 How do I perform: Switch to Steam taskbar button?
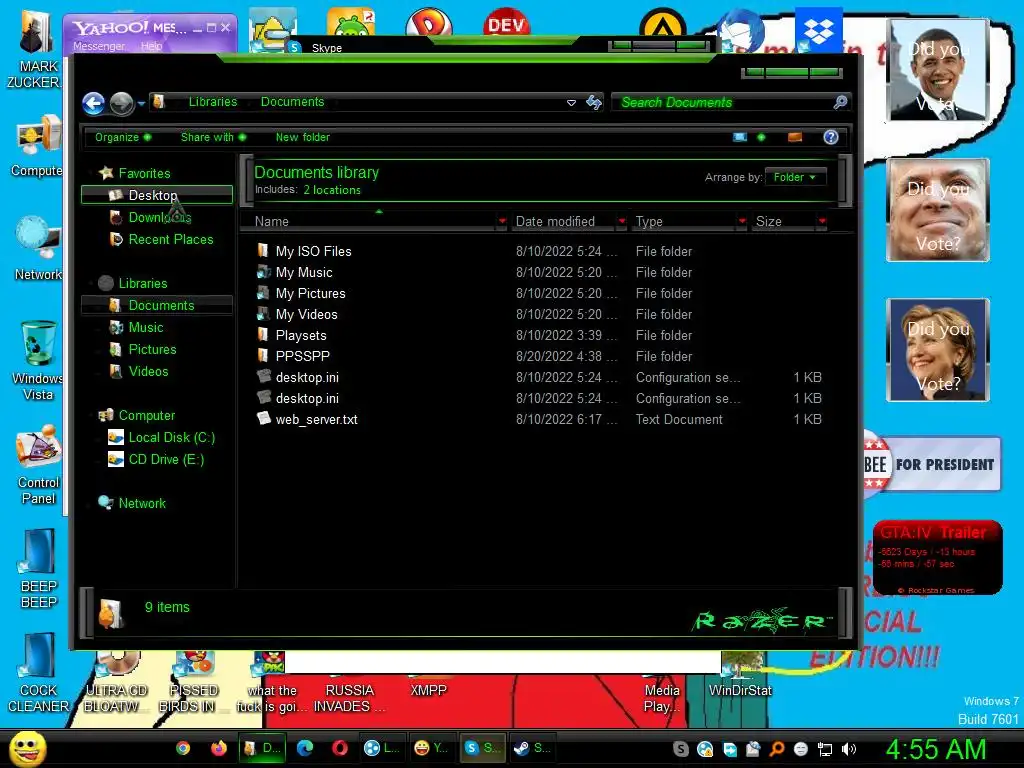[532, 748]
